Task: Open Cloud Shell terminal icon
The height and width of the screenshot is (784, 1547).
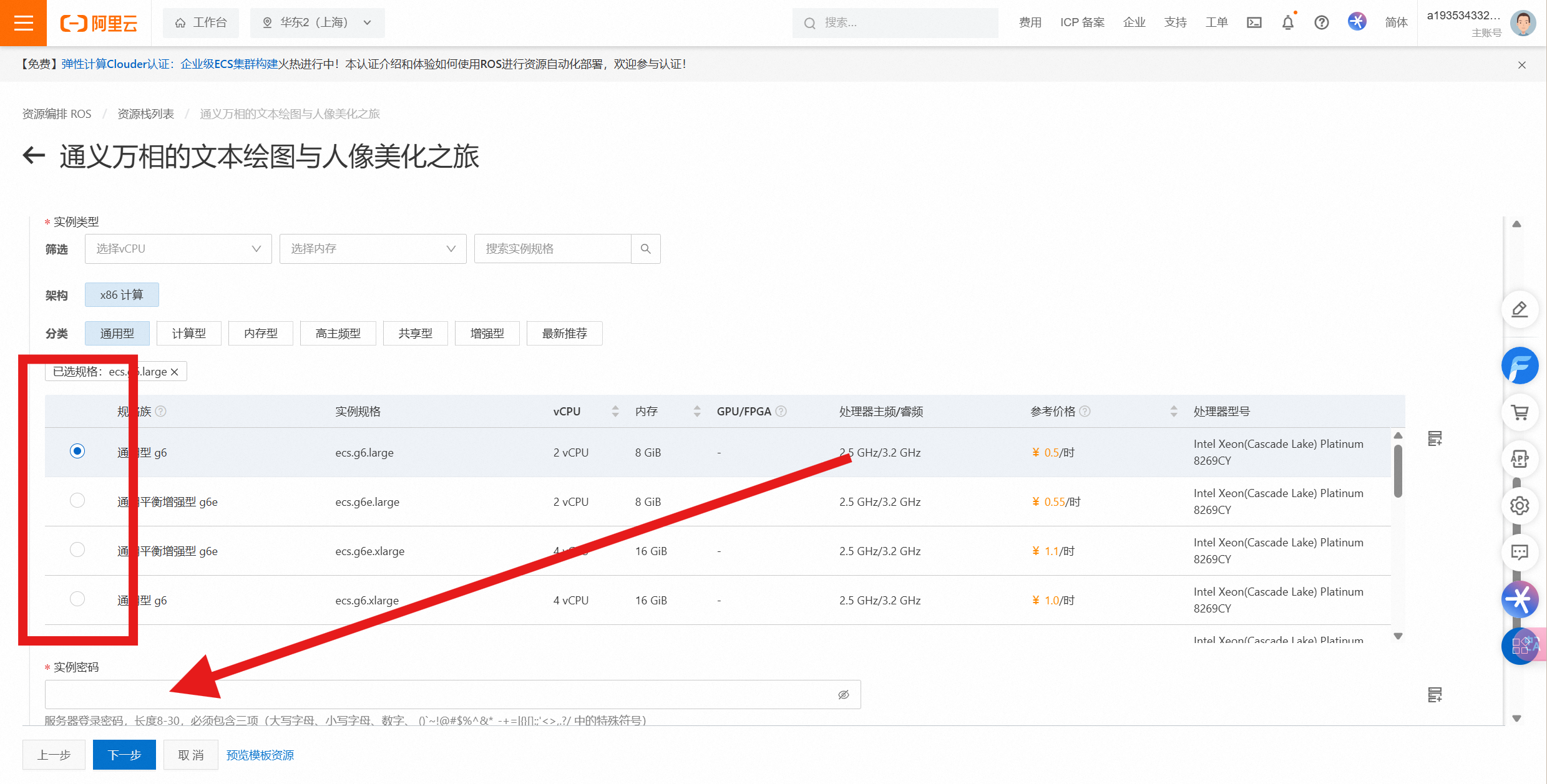Action: (1254, 23)
